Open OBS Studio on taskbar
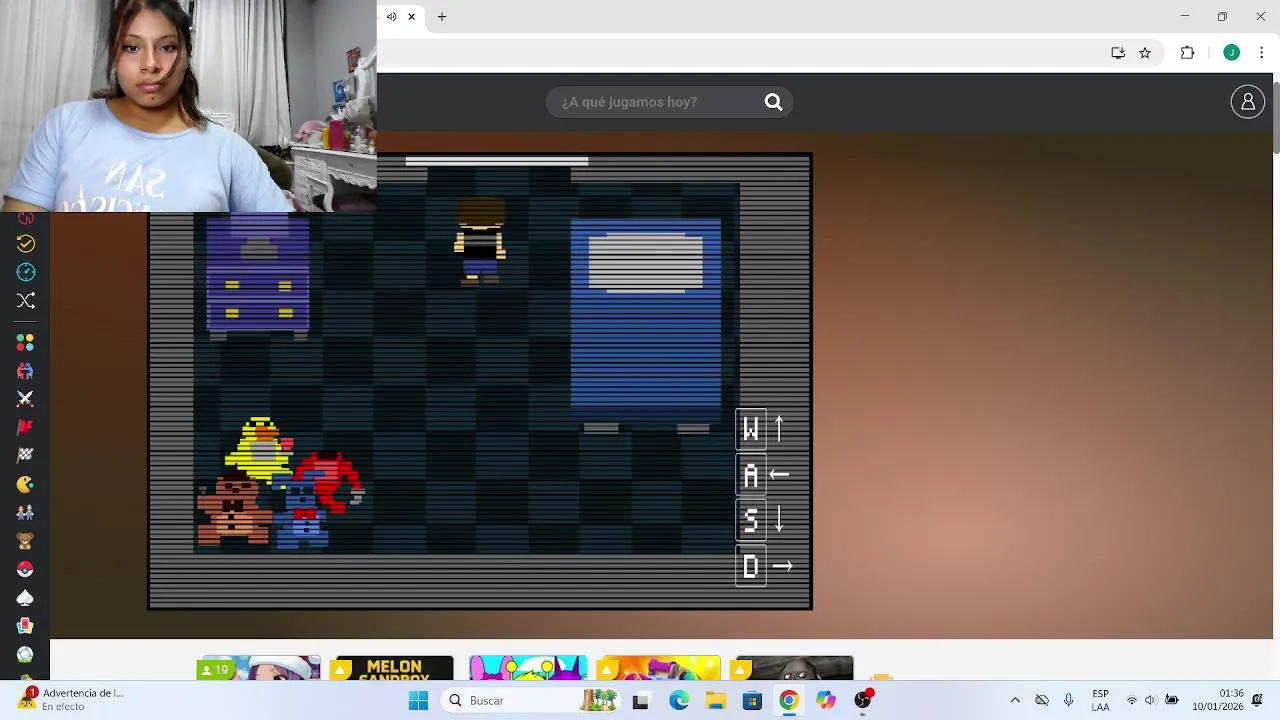 click(x=863, y=700)
